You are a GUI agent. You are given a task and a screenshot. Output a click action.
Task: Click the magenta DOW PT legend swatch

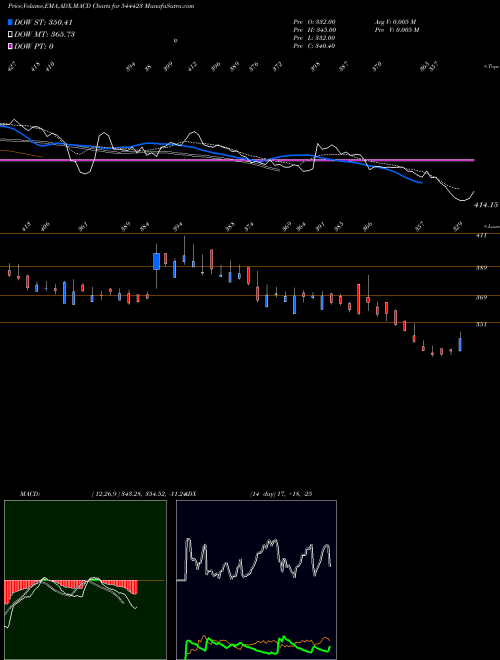(x=10, y=47)
